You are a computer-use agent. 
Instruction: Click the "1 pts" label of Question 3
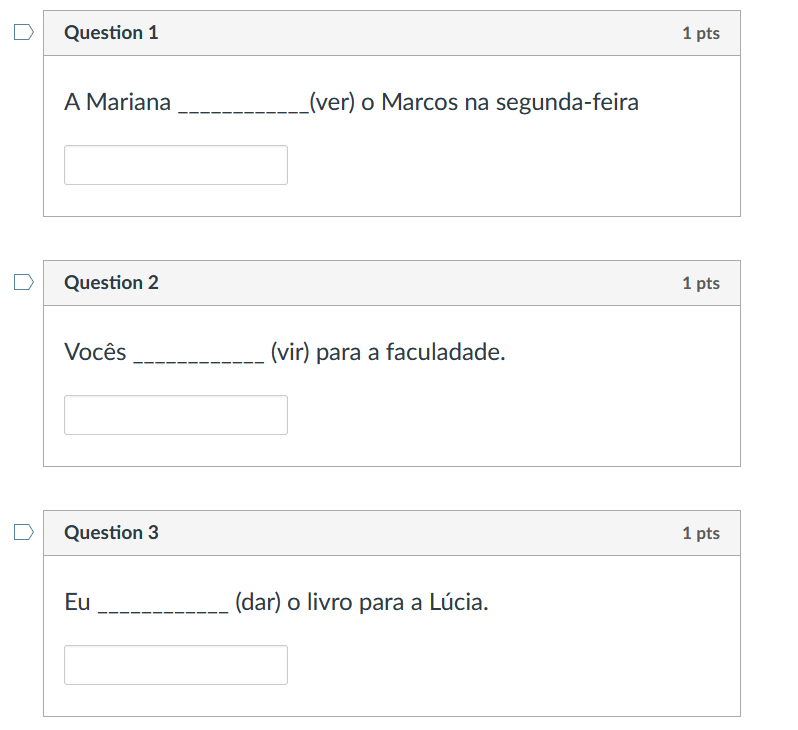(x=700, y=534)
